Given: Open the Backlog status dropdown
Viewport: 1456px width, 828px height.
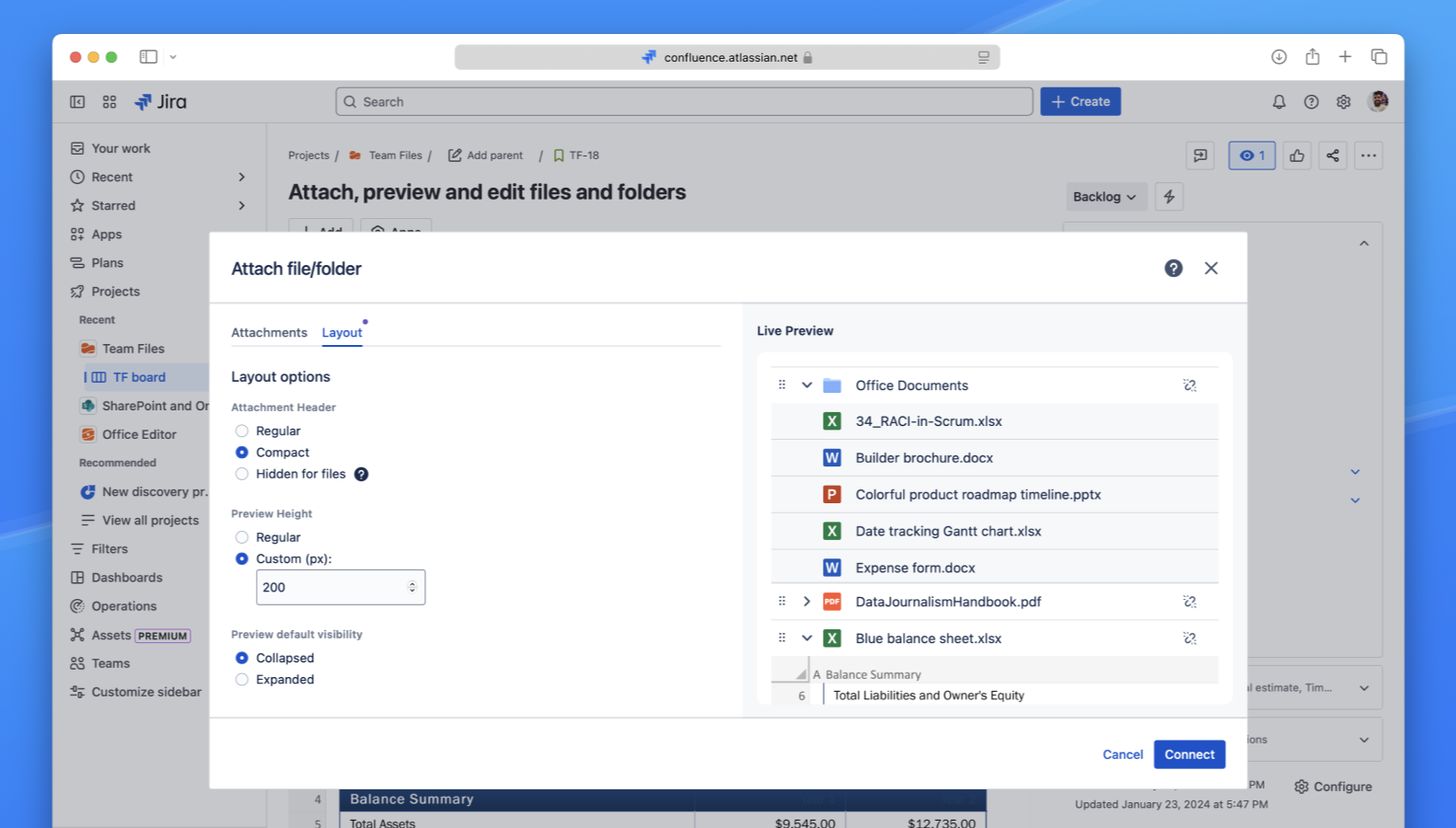Looking at the screenshot, I should click(x=1105, y=196).
